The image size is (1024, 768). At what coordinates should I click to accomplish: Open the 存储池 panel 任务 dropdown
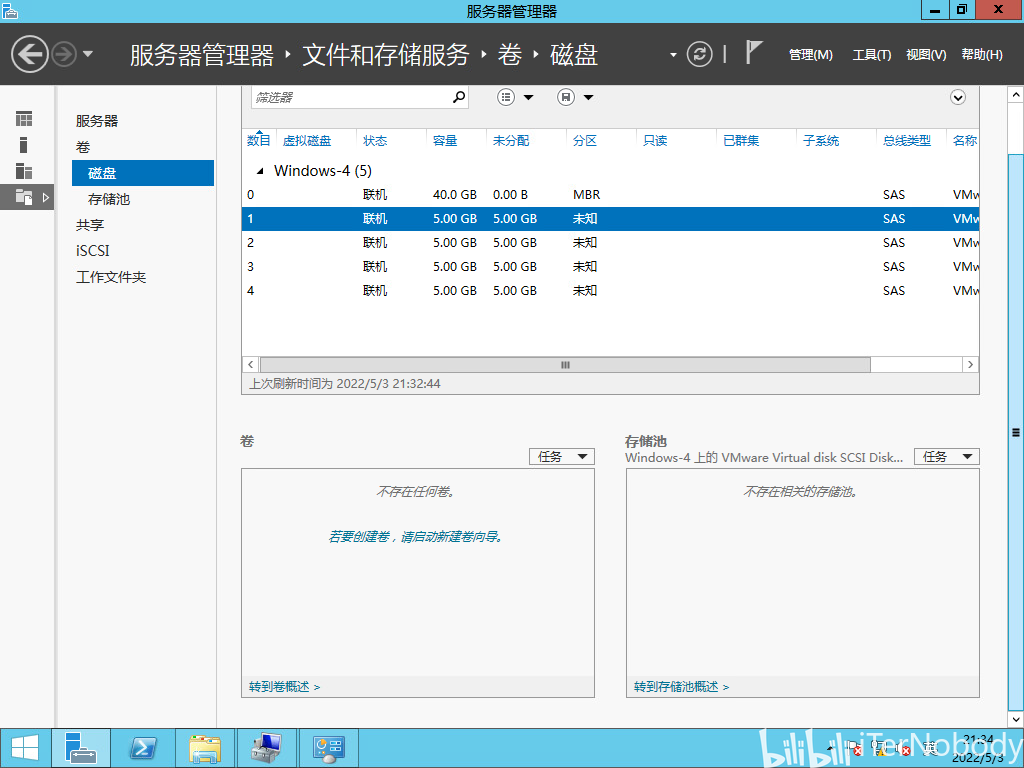pos(947,456)
